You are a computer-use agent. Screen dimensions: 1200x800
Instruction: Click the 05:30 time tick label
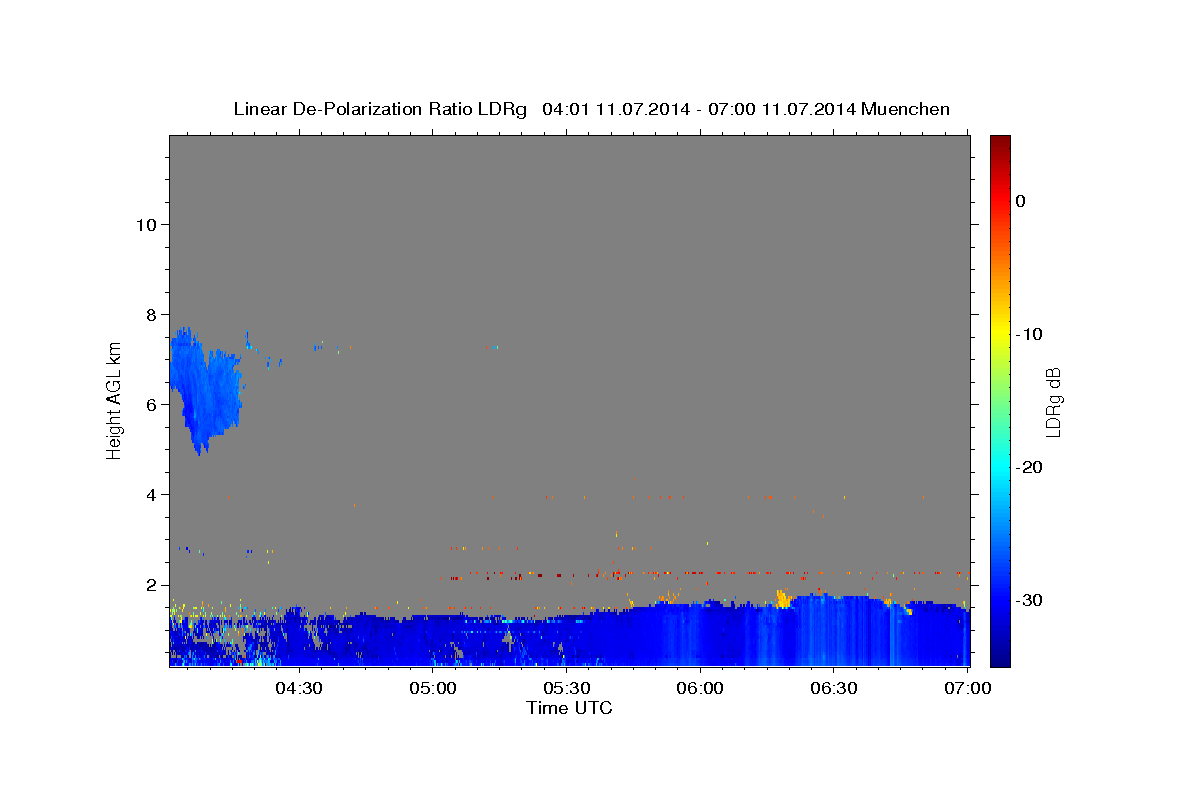point(566,688)
